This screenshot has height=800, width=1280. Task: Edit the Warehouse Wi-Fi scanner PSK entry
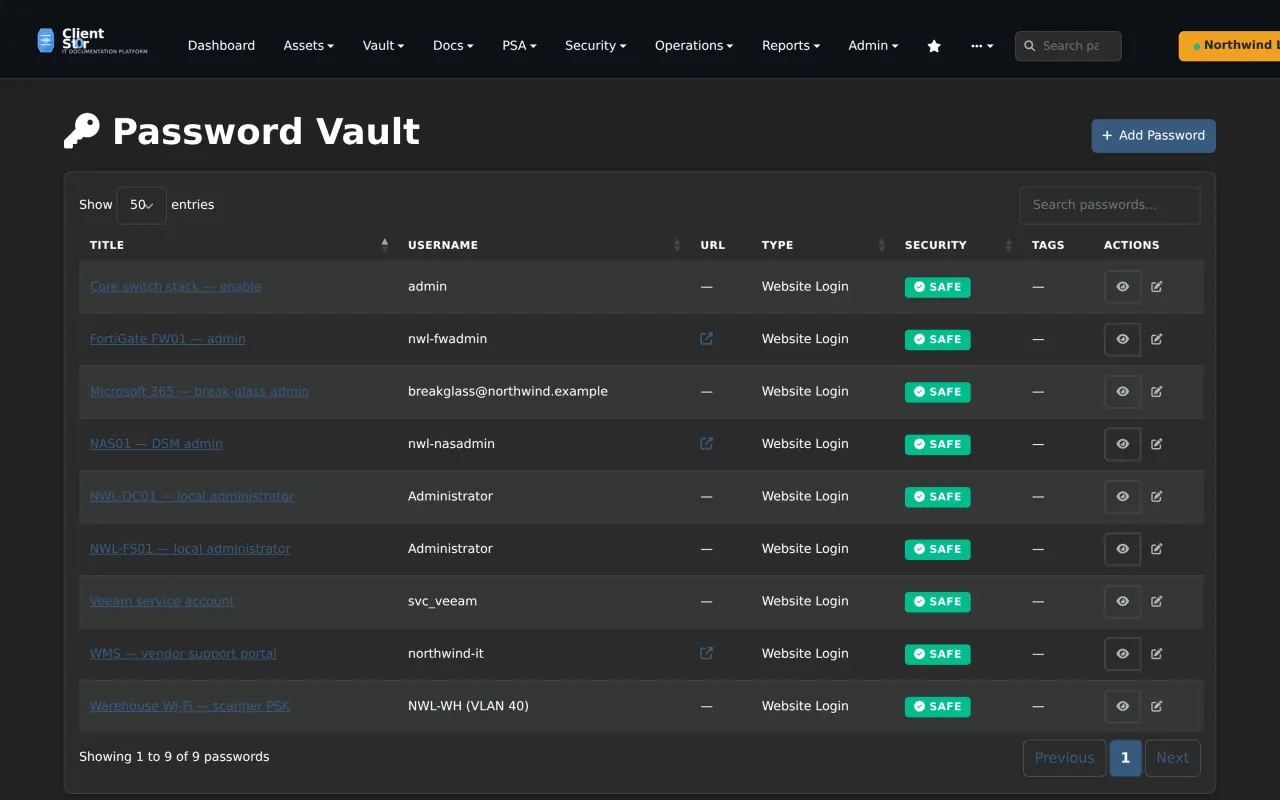tap(1157, 707)
